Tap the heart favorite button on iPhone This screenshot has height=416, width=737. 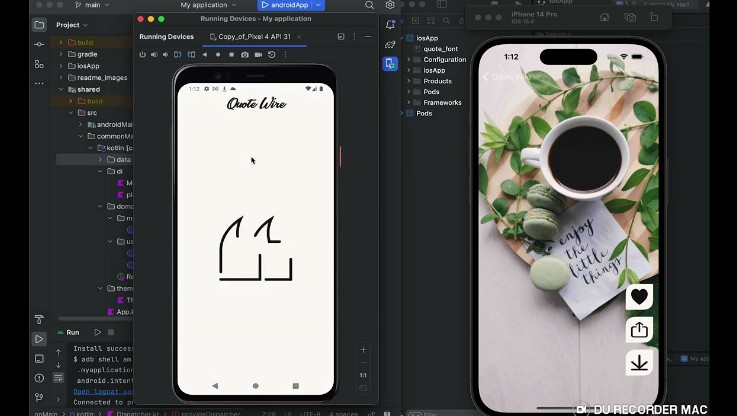click(639, 297)
